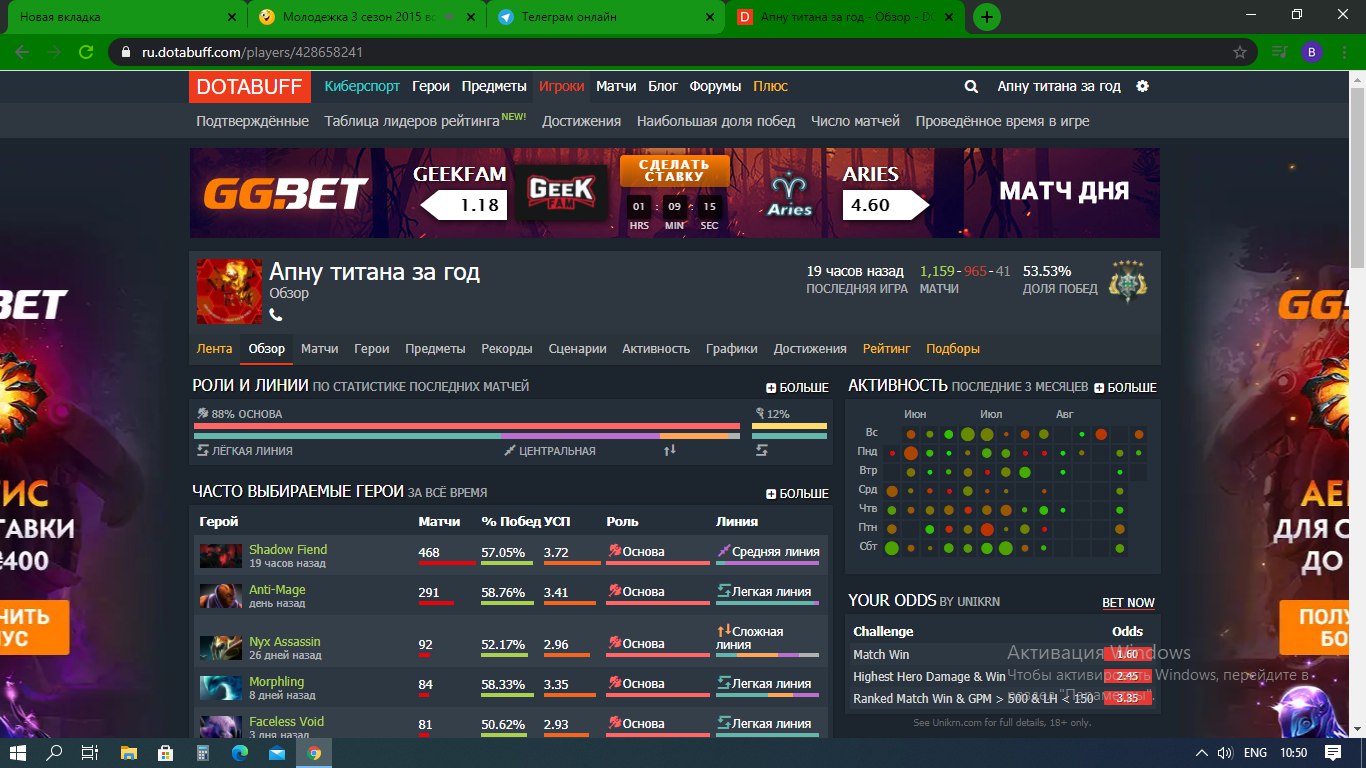This screenshot has width=1366, height=768.
Task: Go to Игроки in top navigation
Action: point(561,87)
